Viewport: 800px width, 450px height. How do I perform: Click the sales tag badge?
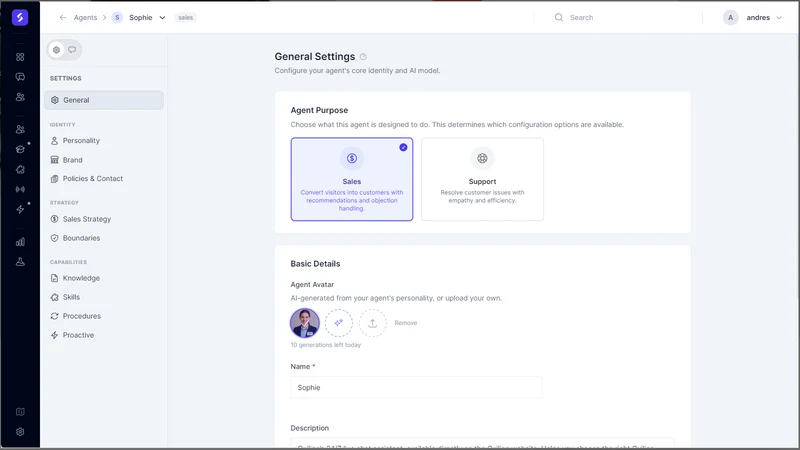186,17
